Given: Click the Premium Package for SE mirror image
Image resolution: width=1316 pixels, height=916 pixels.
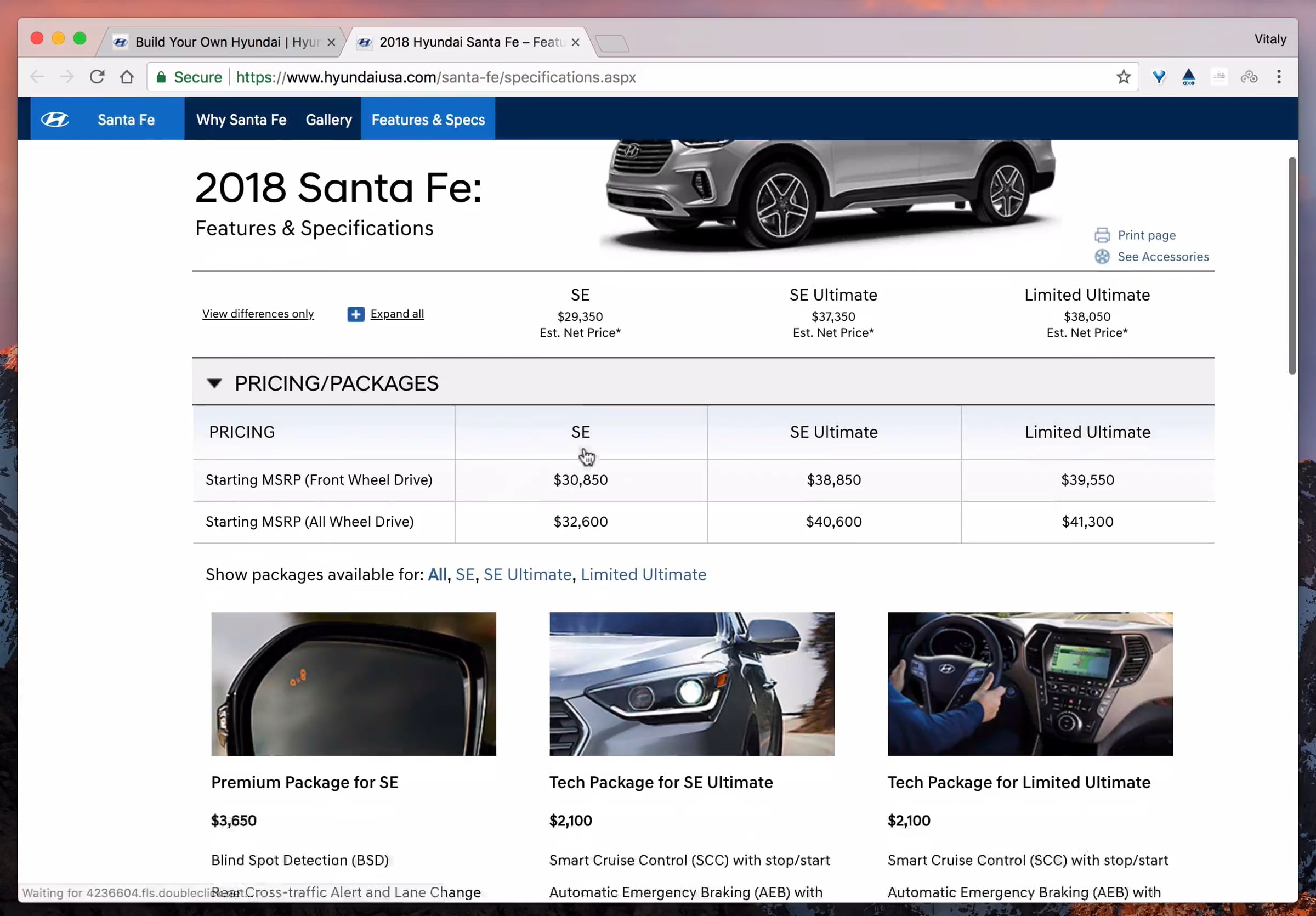Looking at the screenshot, I should (x=354, y=683).
